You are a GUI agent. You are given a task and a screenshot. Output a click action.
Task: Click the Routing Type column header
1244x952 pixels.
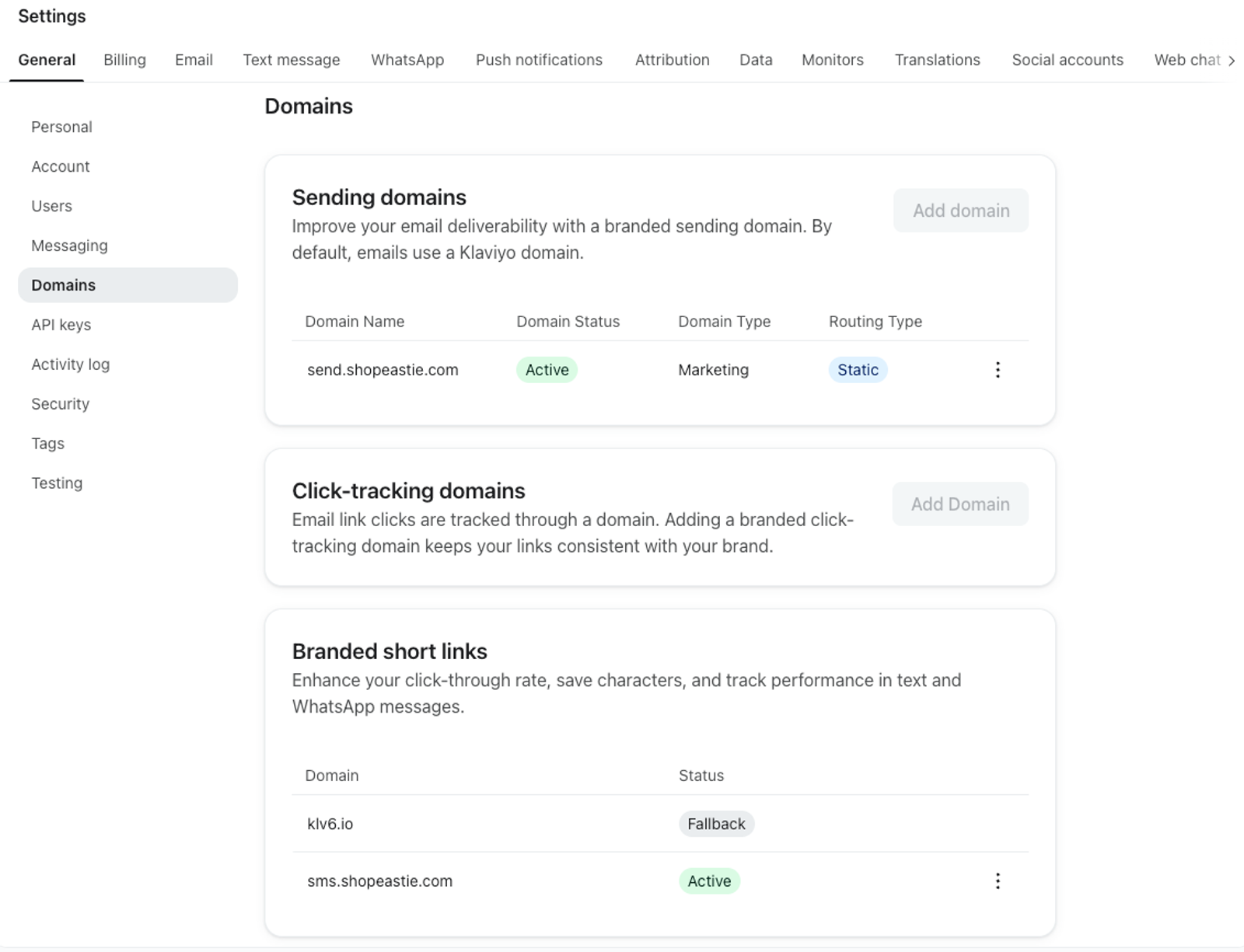pyautogui.click(x=875, y=322)
